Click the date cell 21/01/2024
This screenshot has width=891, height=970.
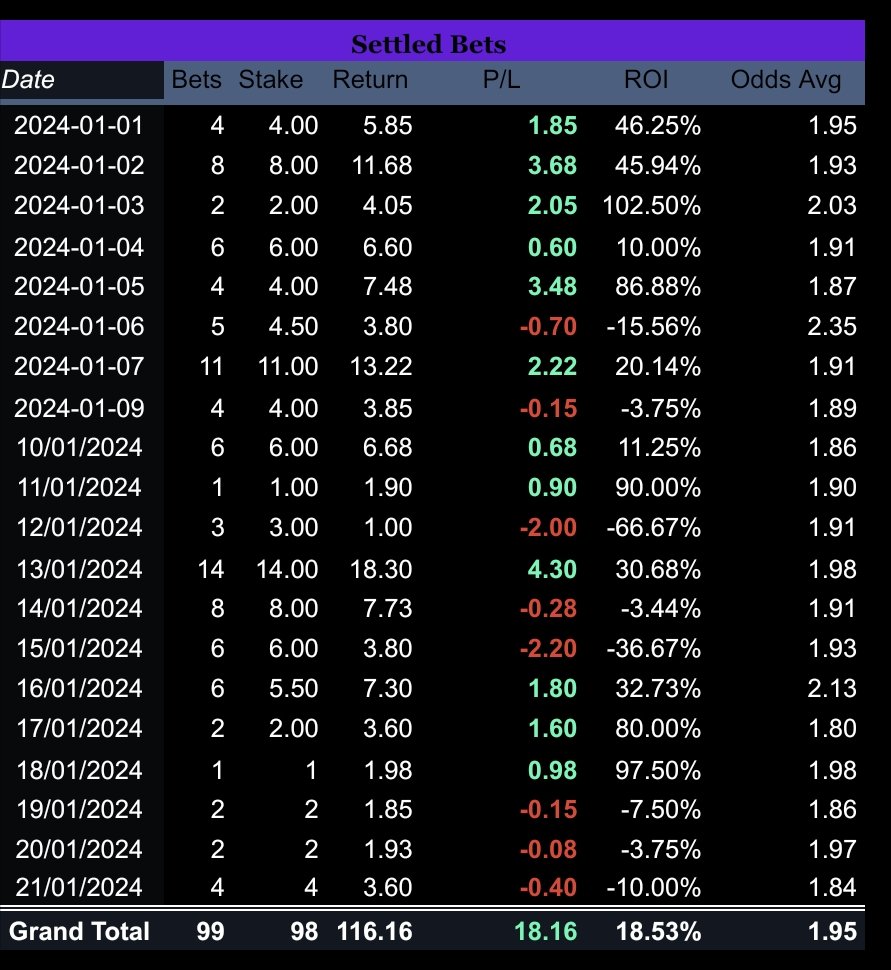pos(79,887)
